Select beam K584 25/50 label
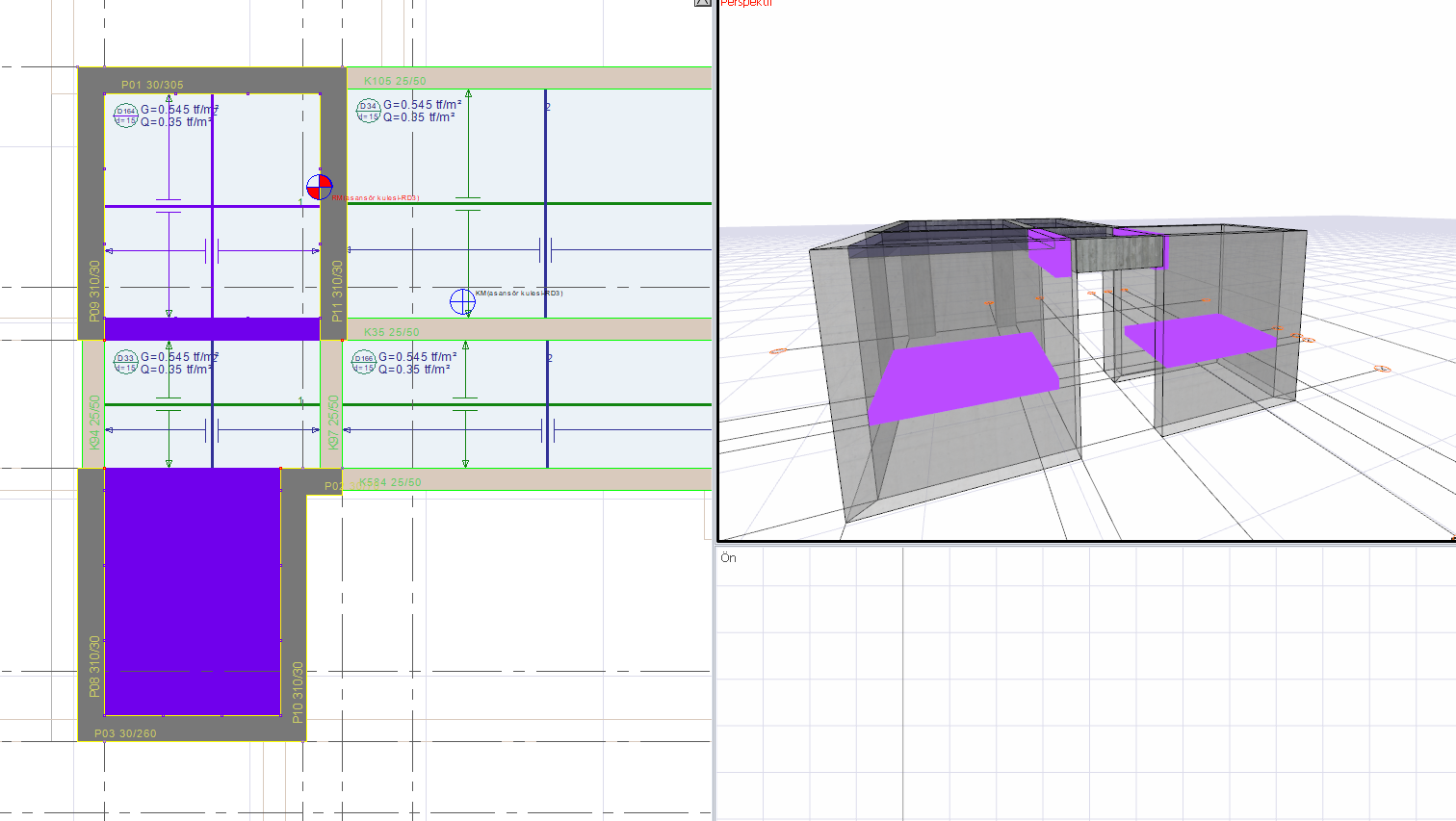The image size is (1456, 821). (x=390, y=482)
